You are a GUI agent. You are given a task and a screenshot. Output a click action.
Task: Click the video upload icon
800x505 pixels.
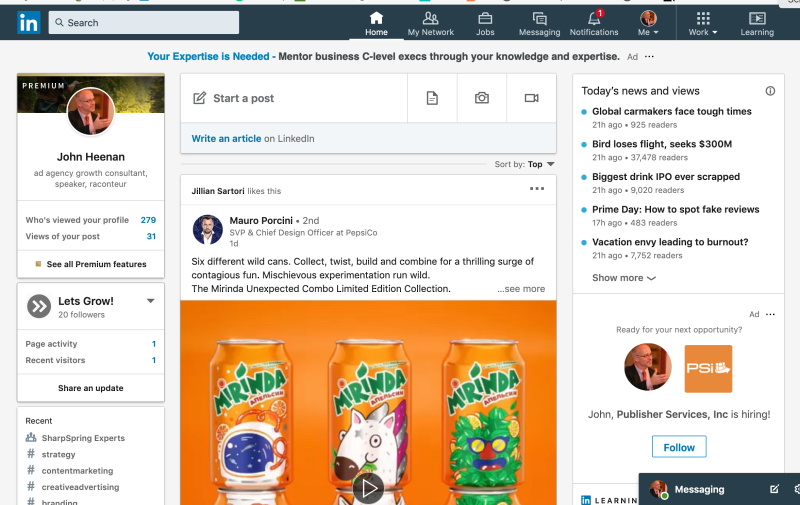pos(532,98)
